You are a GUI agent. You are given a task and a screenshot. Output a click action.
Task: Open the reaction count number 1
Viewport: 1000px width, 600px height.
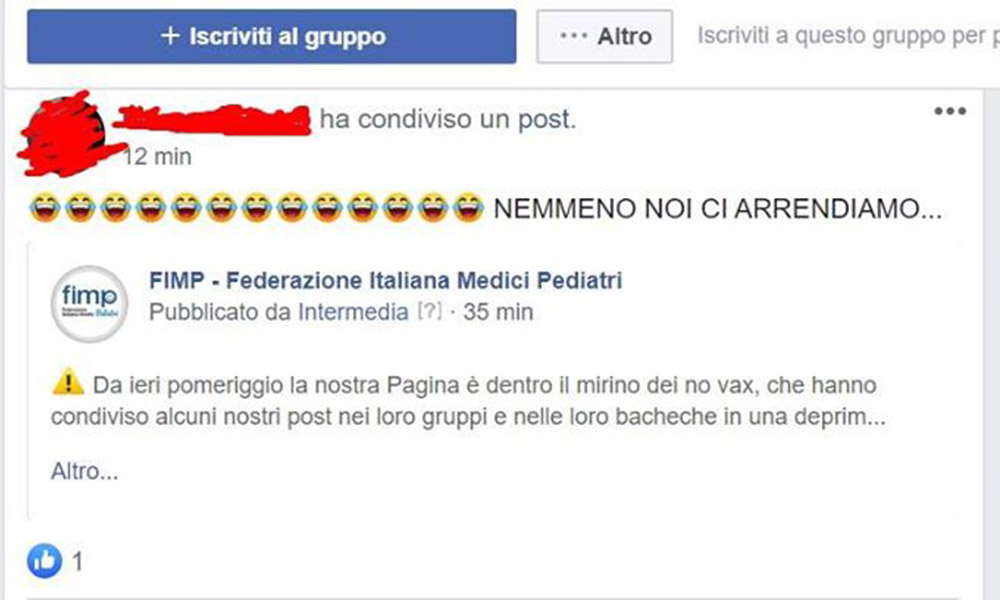pyautogui.click(x=77, y=562)
